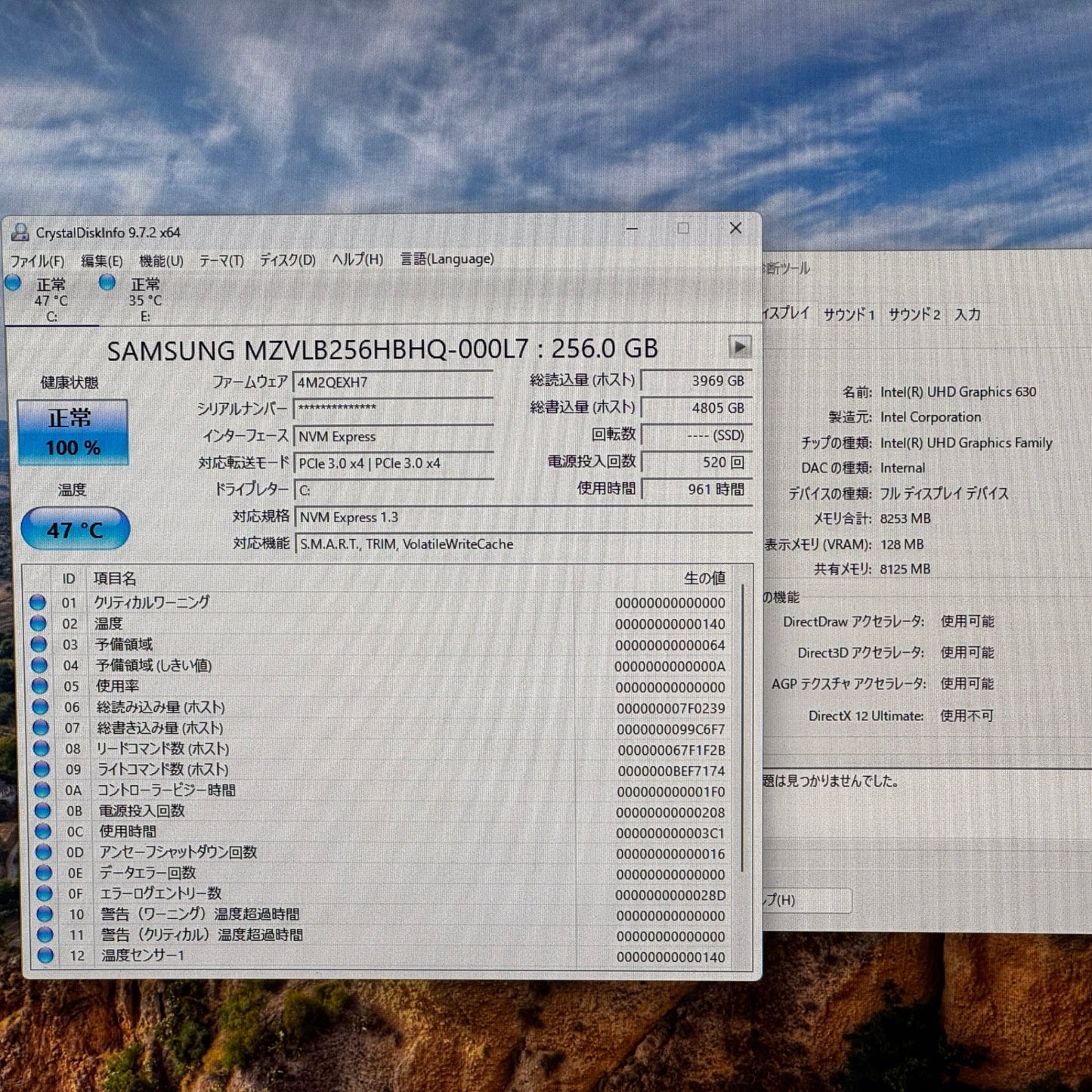This screenshot has height=1092, width=1092.
Task: Click the total host reads value 3969 GB
Action: (x=696, y=381)
